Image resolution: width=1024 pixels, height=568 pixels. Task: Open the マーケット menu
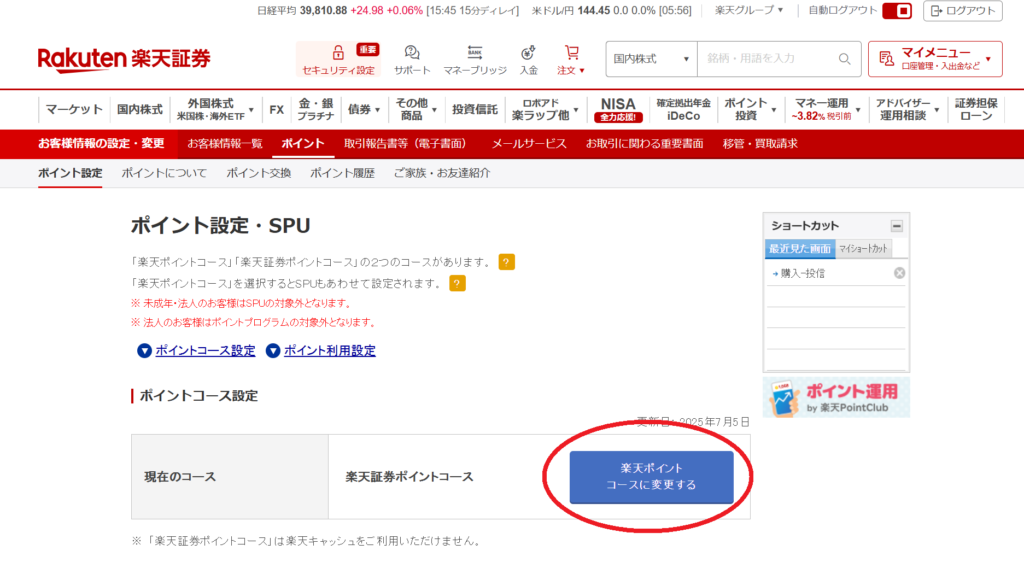point(74,109)
